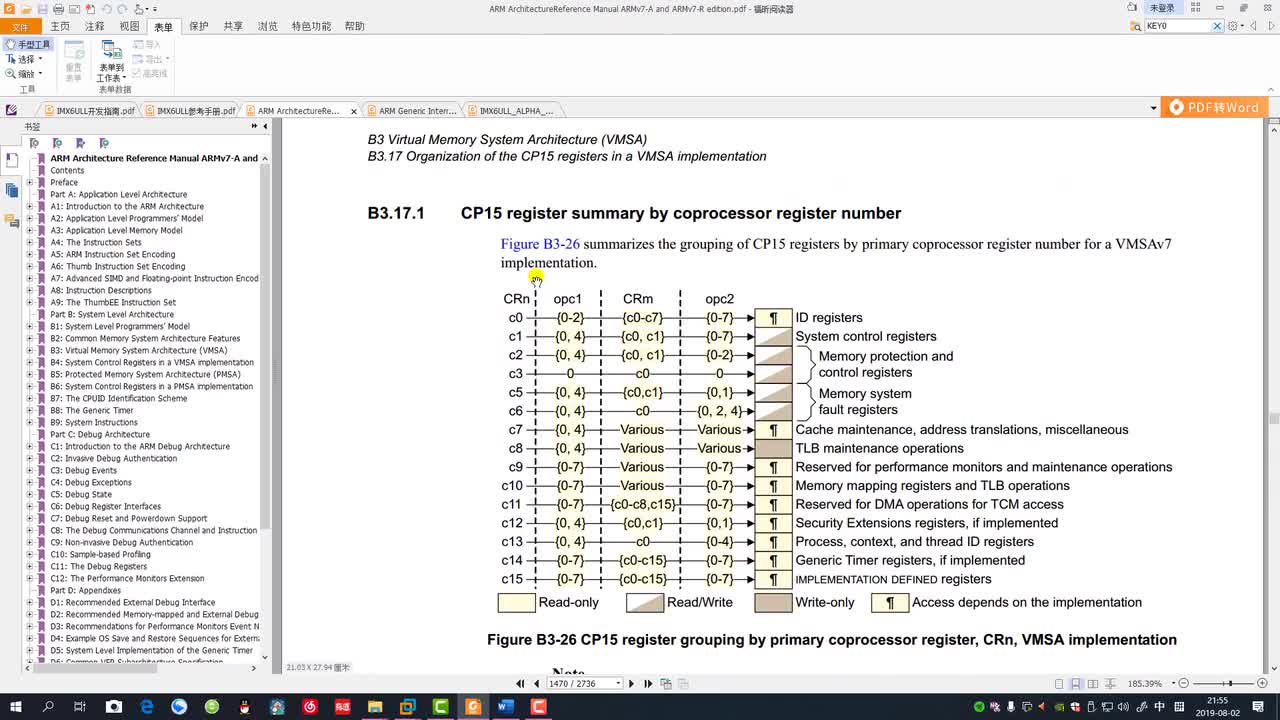Open the page number dropdown 1470 / 2736
Screen dimensions: 1280x720
(x=618, y=684)
